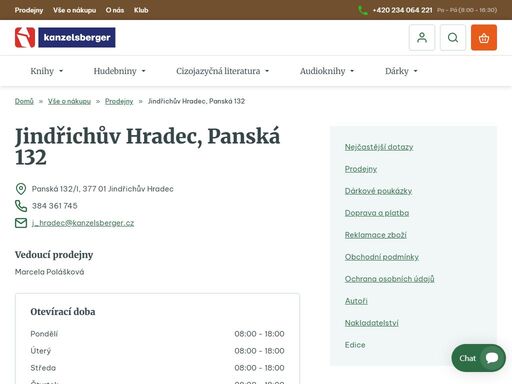This screenshot has height=384, width=512.
Task: Open the user account icon
Action: tap(422, 37)
